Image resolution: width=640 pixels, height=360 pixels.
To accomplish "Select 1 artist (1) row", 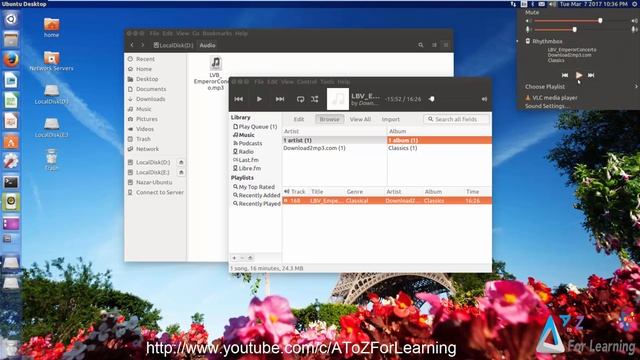I will pos(334,140).
